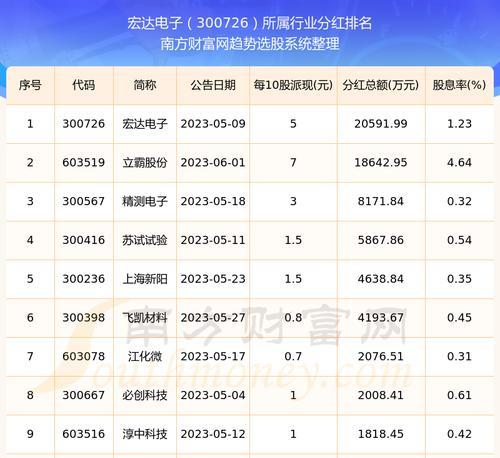Select stock code 603516
This screenshot has height=458, width=500.
[x=84, y=434]
